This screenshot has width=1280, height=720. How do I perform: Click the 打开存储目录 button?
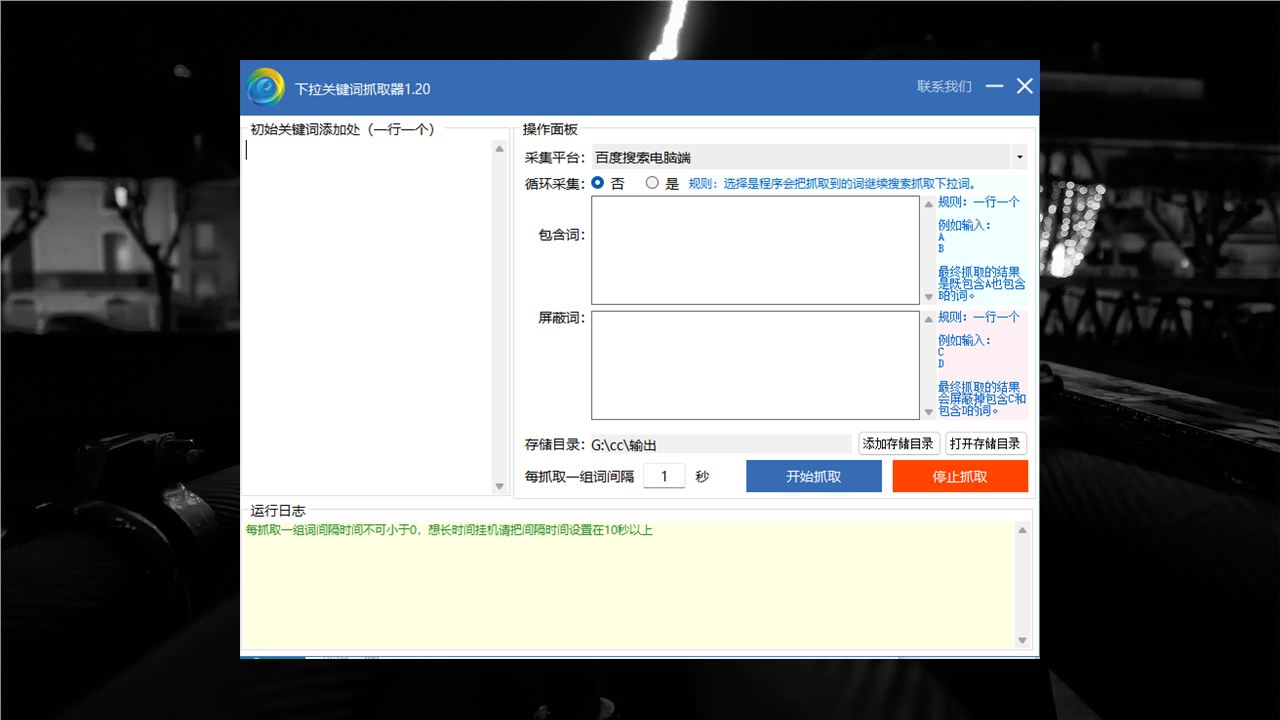(985, 444)
